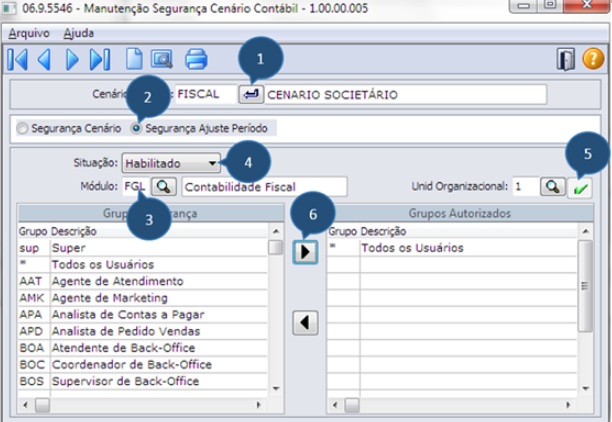The height and width of the screenshot is (422, 612).
Task: Select the Agente de Marketing row
Action: pos(142,298)
